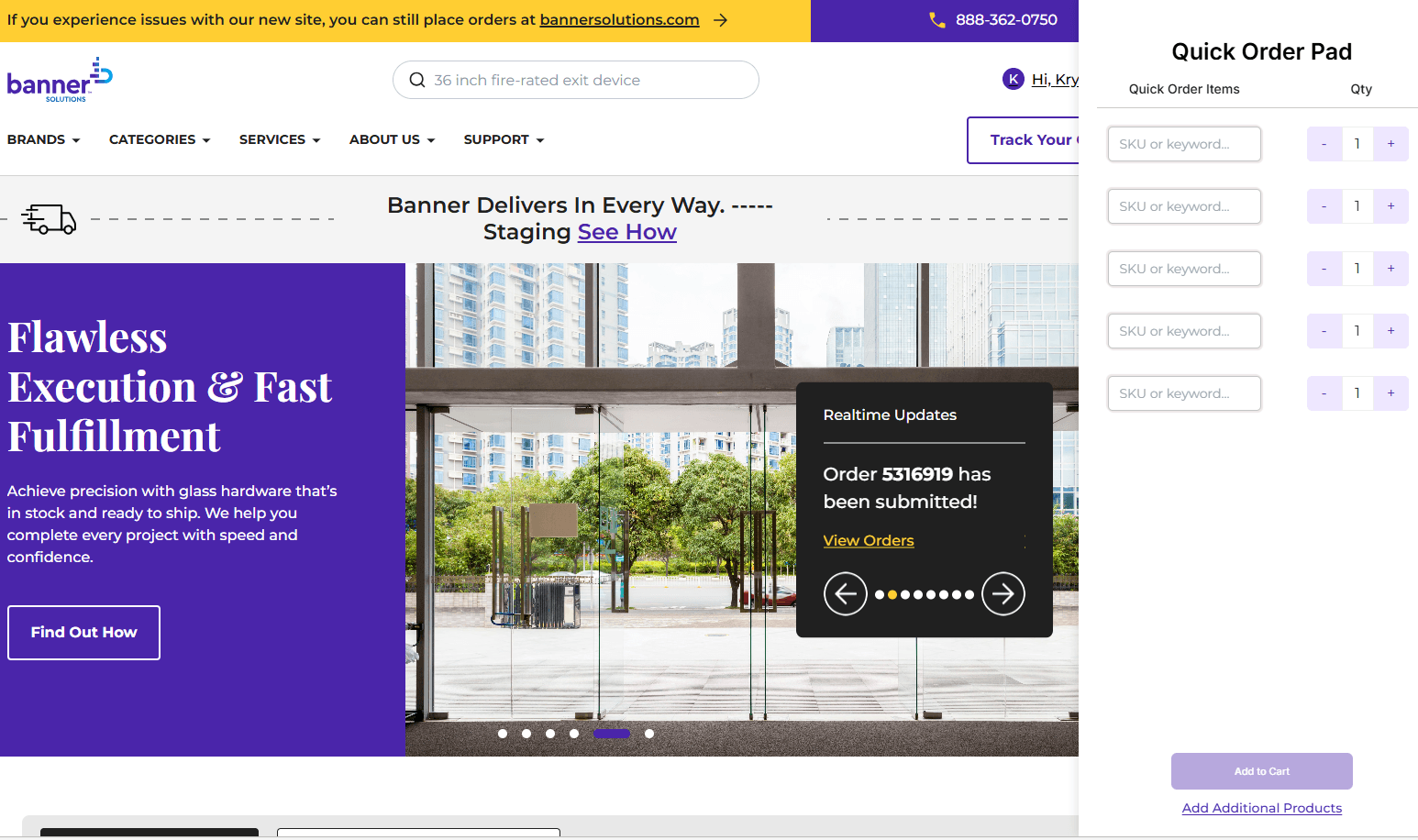Click the third SKU or keyword field

click(1183, 269)
